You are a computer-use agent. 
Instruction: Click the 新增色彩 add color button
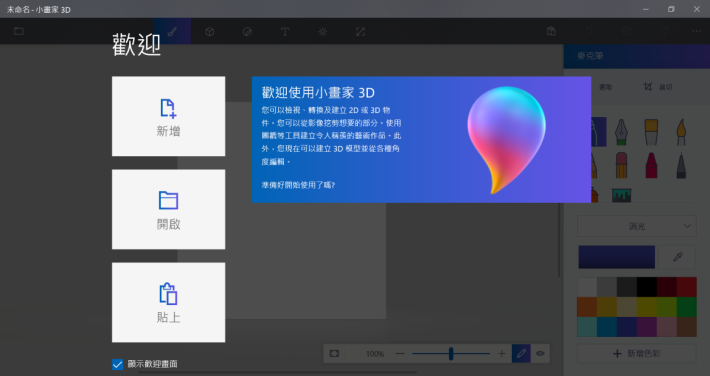pyautogui.click(x=637, y=353)
